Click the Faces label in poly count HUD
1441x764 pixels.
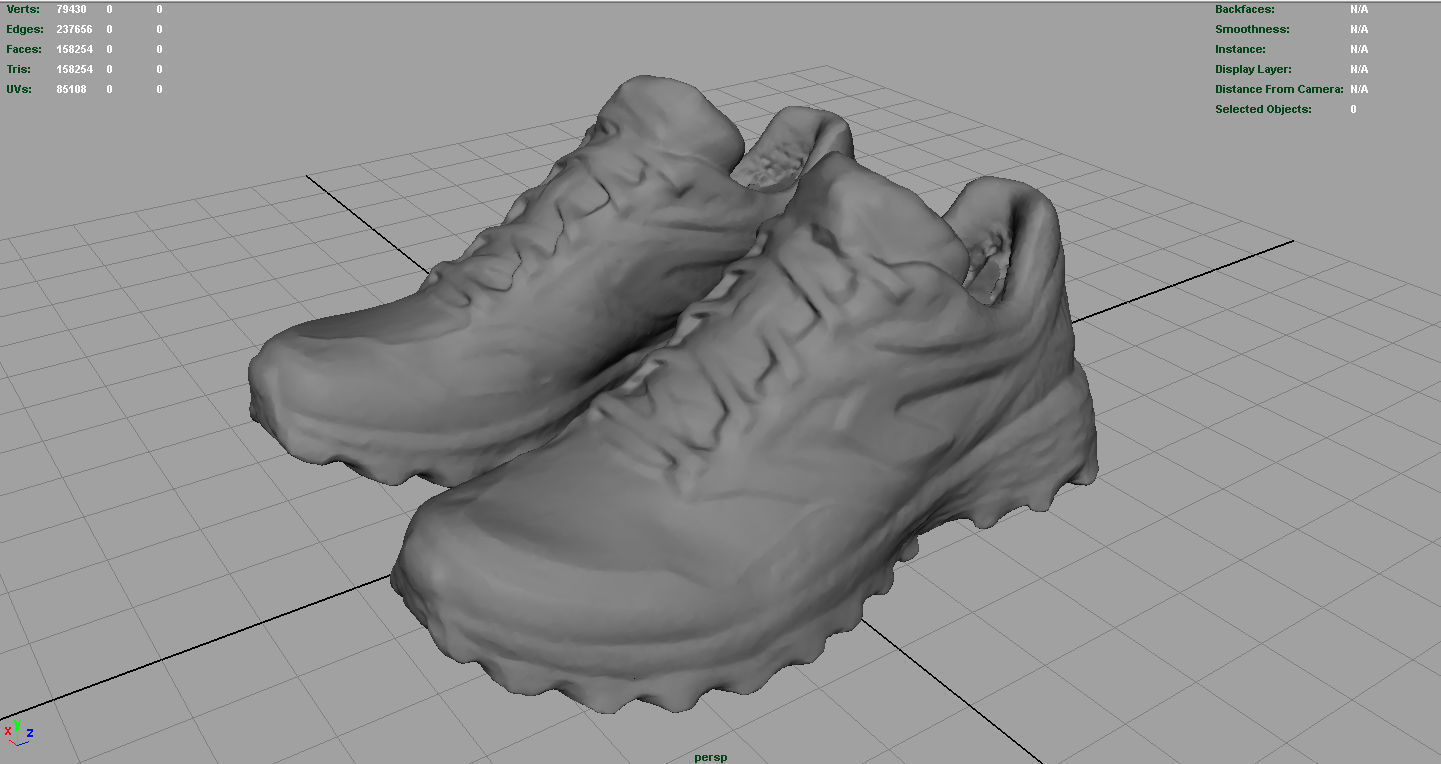click(24, 49)
